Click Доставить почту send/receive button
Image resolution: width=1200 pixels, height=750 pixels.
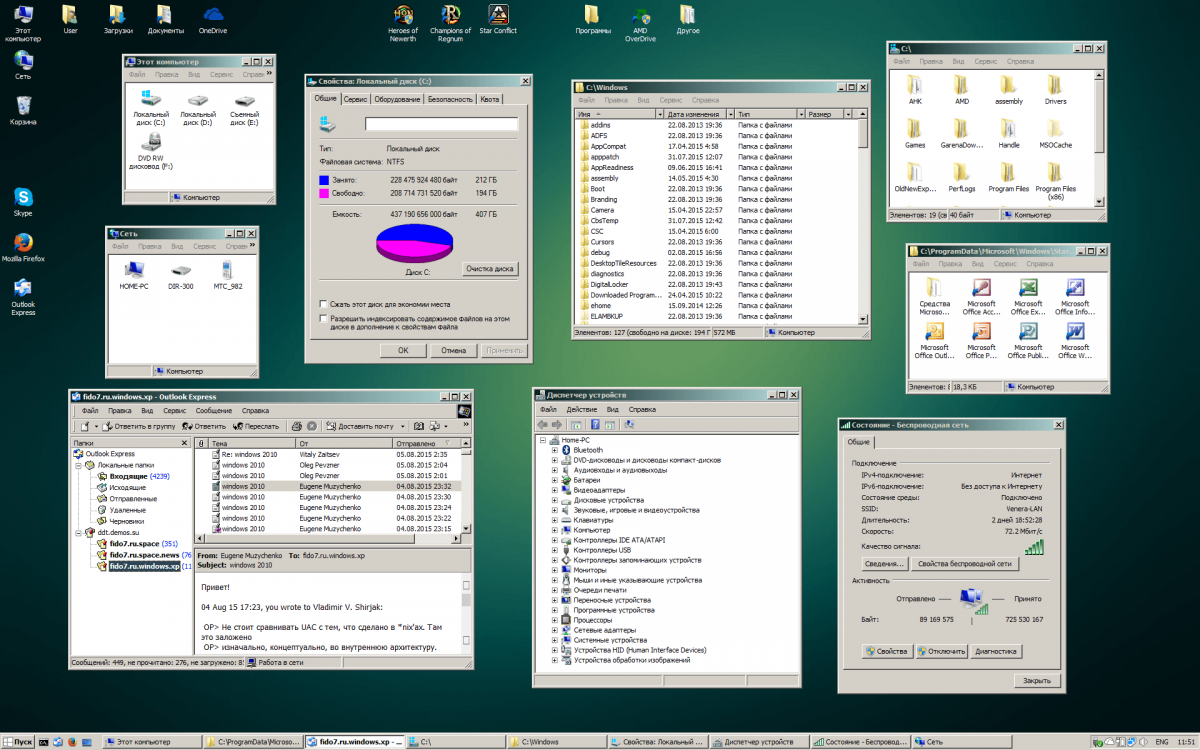361,426
